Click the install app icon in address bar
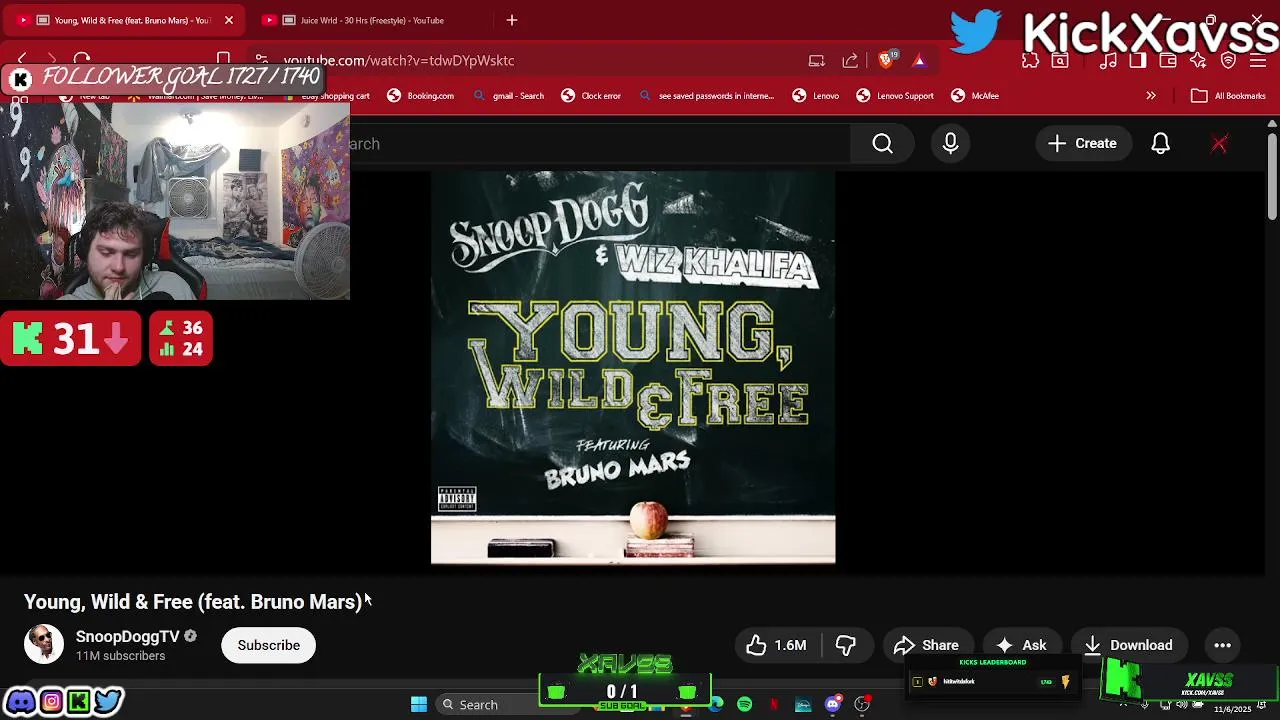Image resolution: width=1280 pixels, height=720 pixels. click(817, 61)
